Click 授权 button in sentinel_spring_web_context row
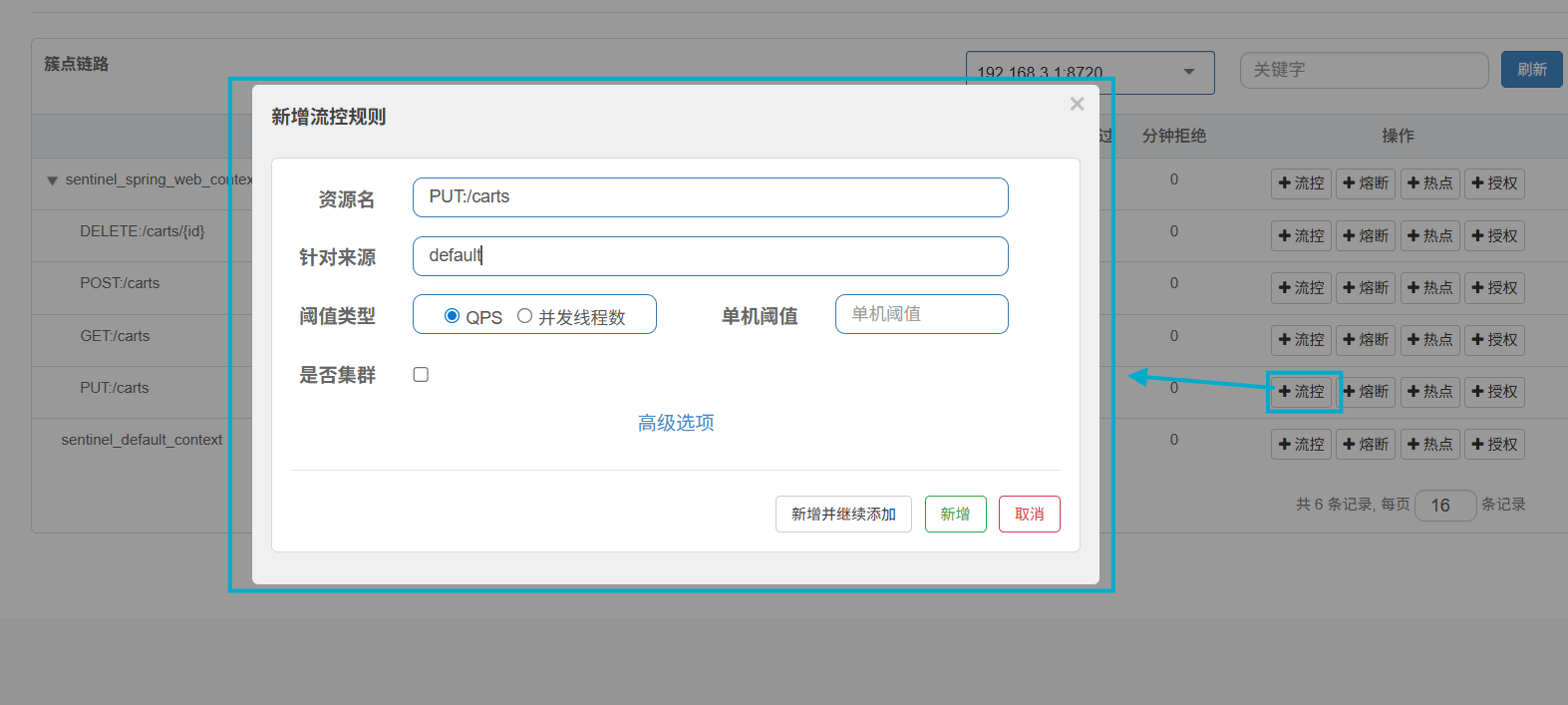1568x705 pixels. tap(1494, 183)
